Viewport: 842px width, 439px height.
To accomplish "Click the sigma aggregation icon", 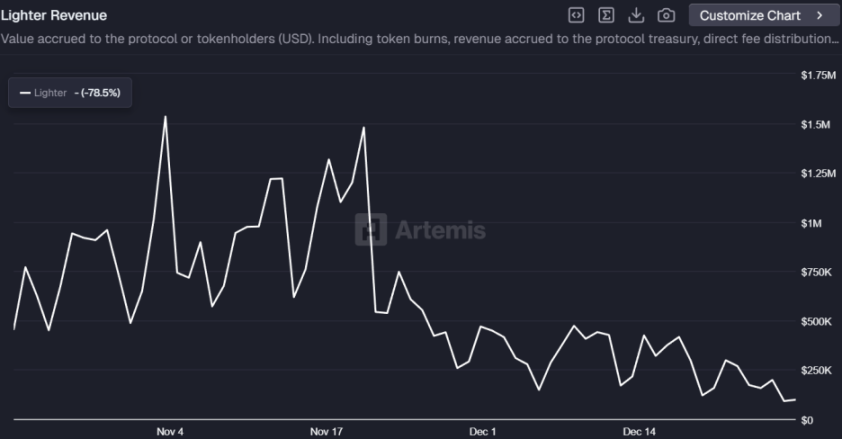I will pos(606,15).
